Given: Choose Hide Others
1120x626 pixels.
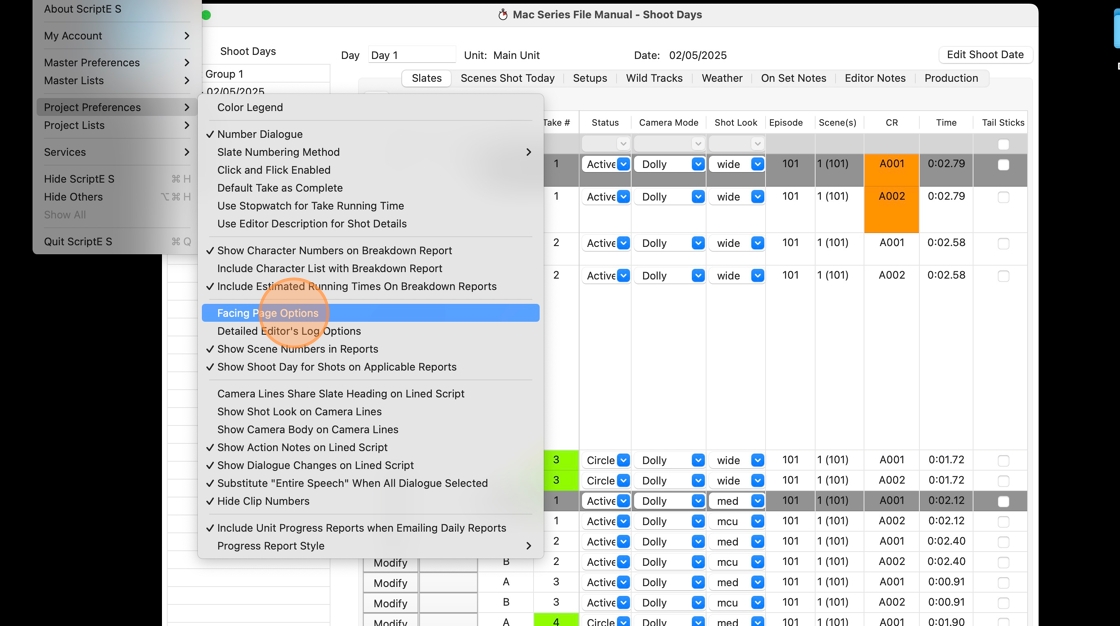Looking at the screenshot, I should (x=116, y=197).
